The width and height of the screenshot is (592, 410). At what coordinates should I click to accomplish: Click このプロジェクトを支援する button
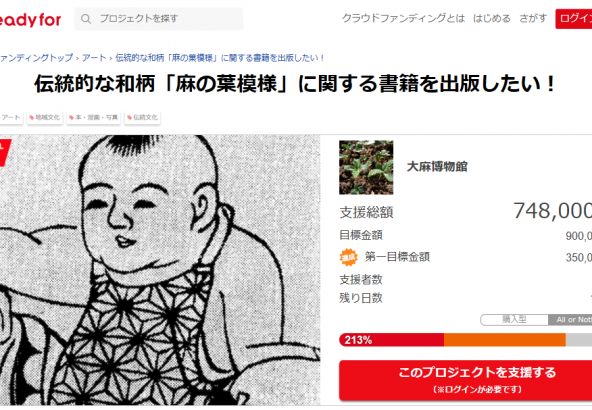click(466, 380)
